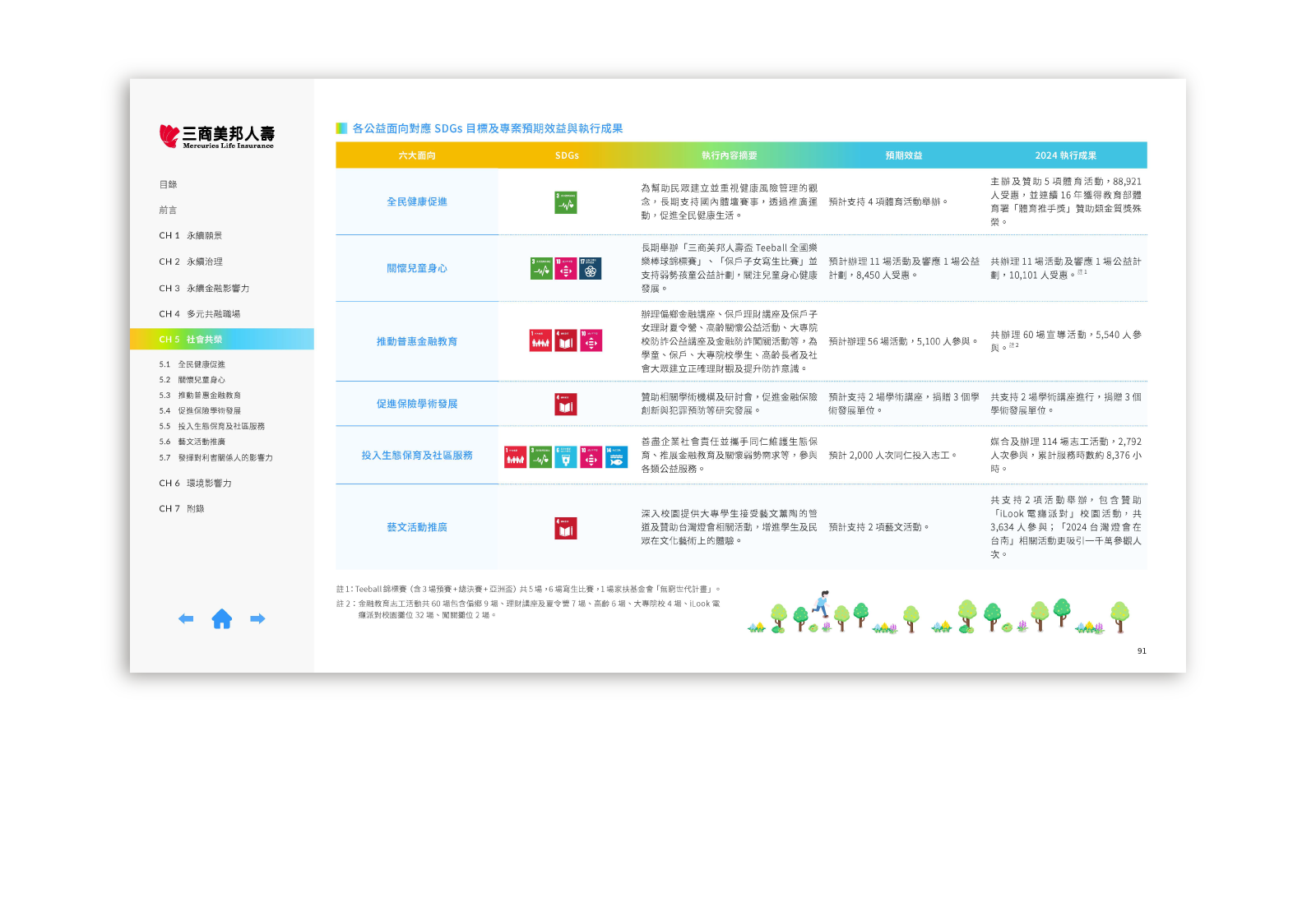Jump to section 5.7 in sidebar
Image resolution: width=1316 pixels, height=898 pixels.
(x=215, y=458)
